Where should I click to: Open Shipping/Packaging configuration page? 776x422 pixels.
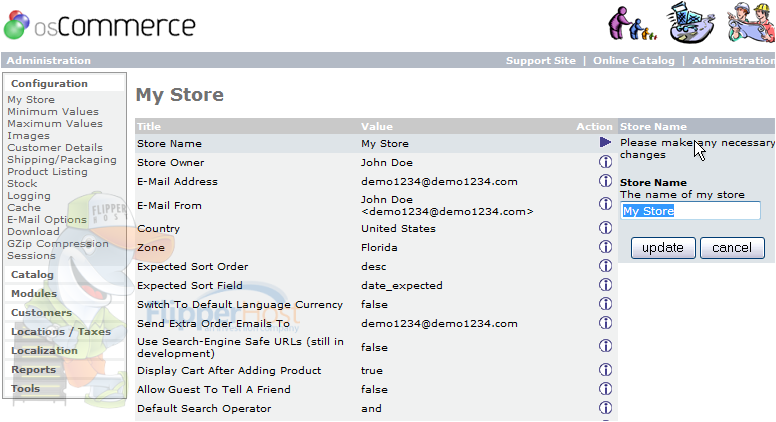point(61,159)
